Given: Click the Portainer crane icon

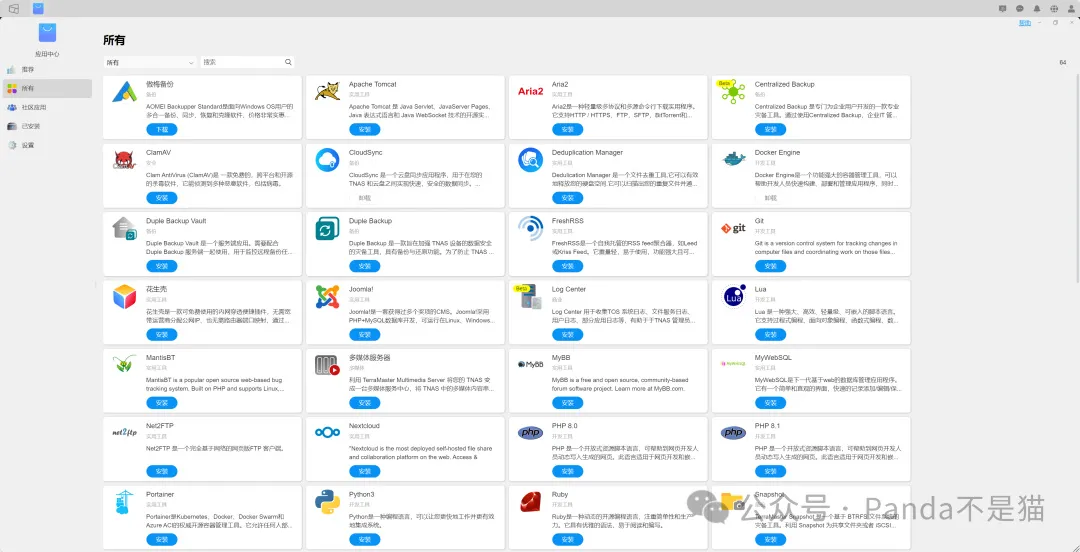Looking at the screenshot, I should pyautogui.click(x=125, y=502).
